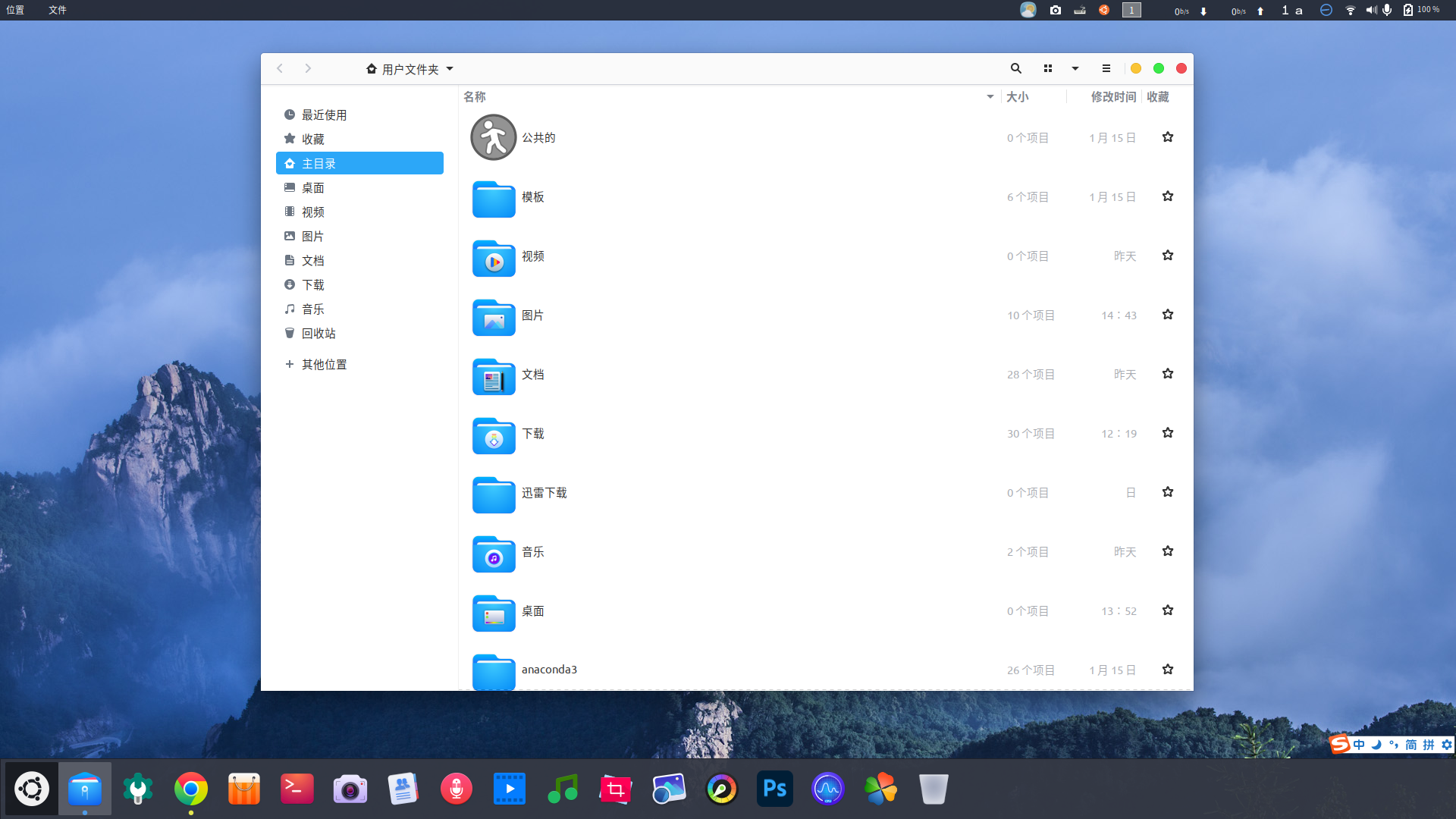Select the 迅雷下载 folder row
The image size is (1456, 819).
pos(544,493)
